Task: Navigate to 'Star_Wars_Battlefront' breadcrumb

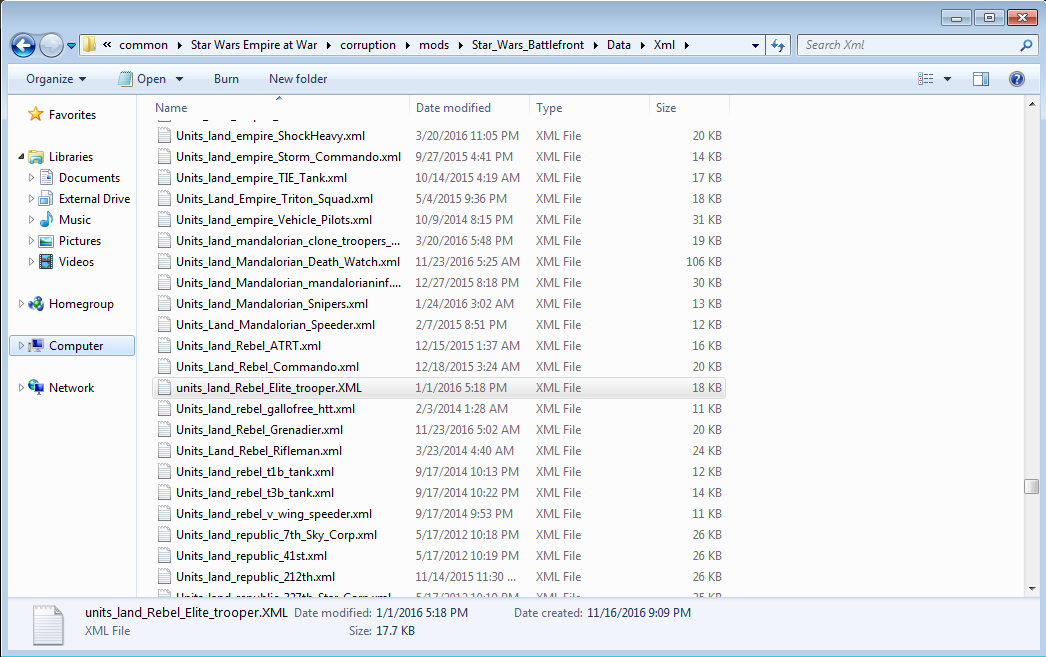Action: tap(528, 45)
